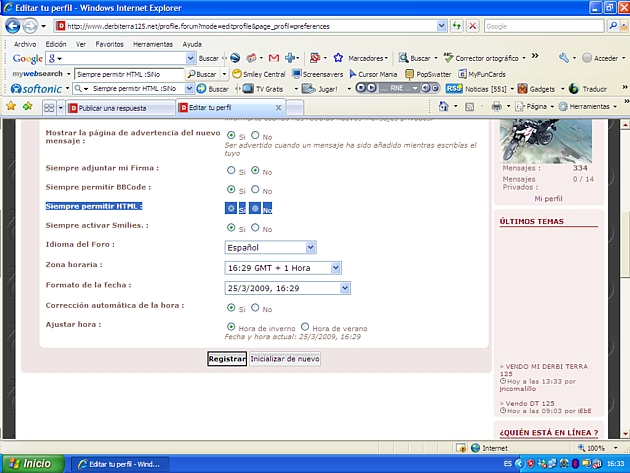Screen dimensions: 630x473
Task: Open Screensavers toolbar item
Action: 318,74
